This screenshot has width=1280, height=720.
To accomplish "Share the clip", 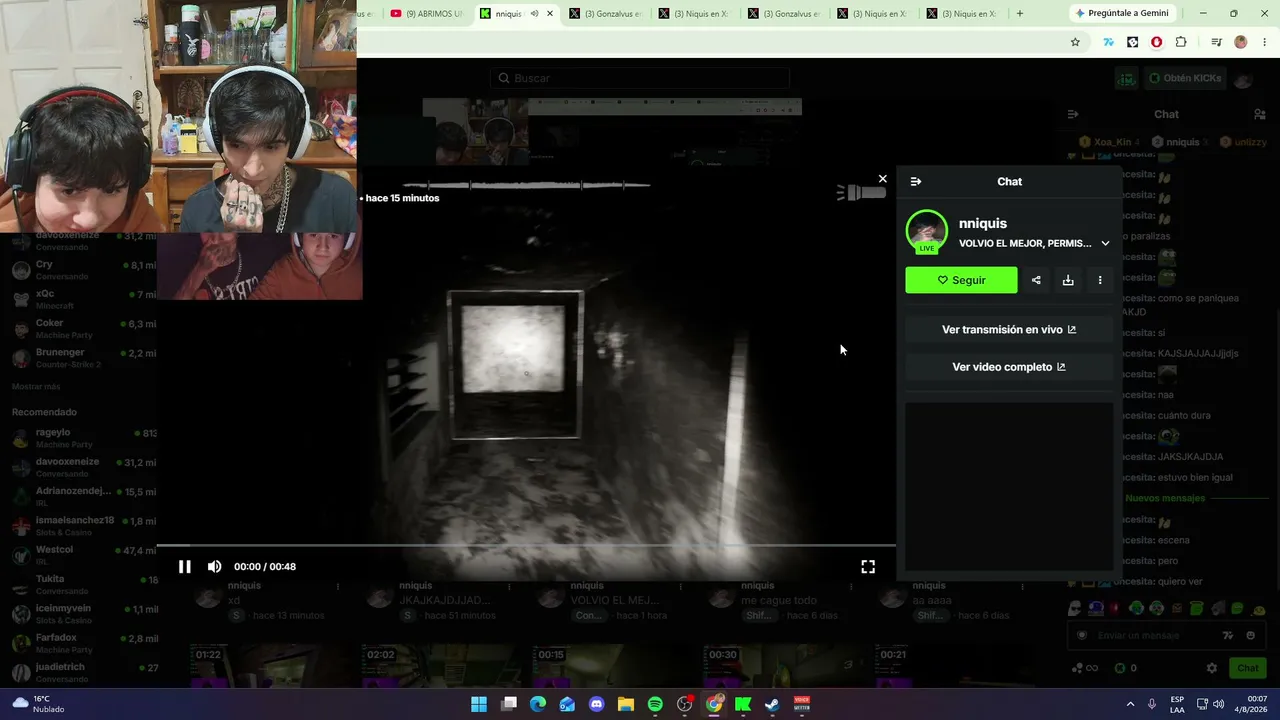I will (1036, 280).
